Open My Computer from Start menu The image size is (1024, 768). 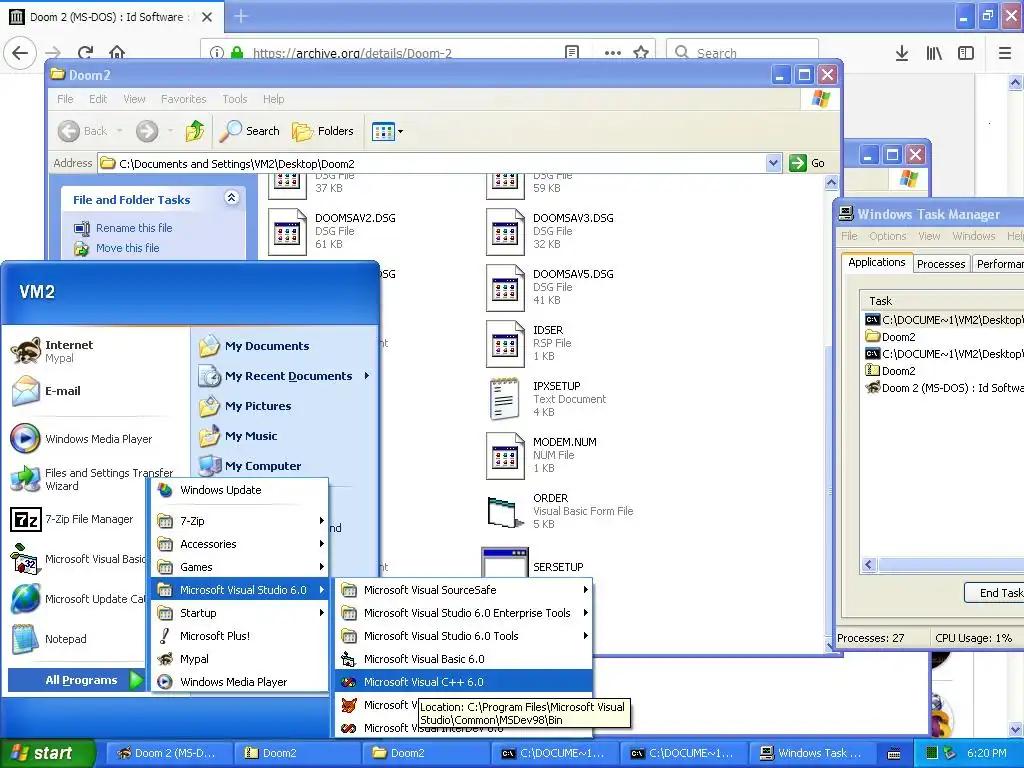(x=285, y=466)
